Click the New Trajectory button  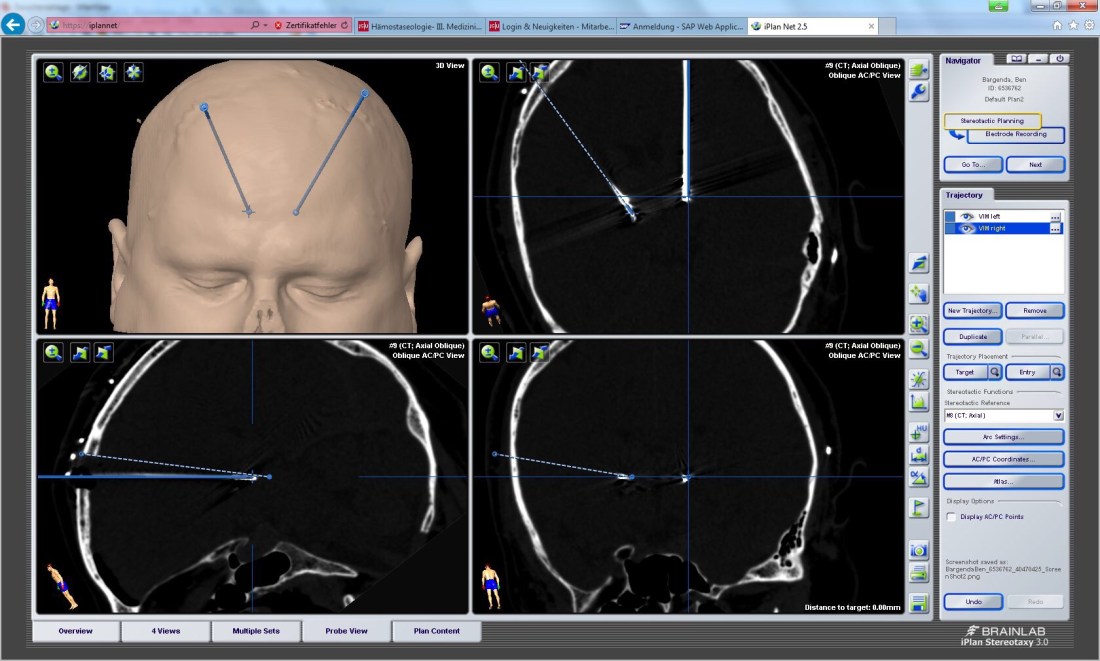click(973, 311)
